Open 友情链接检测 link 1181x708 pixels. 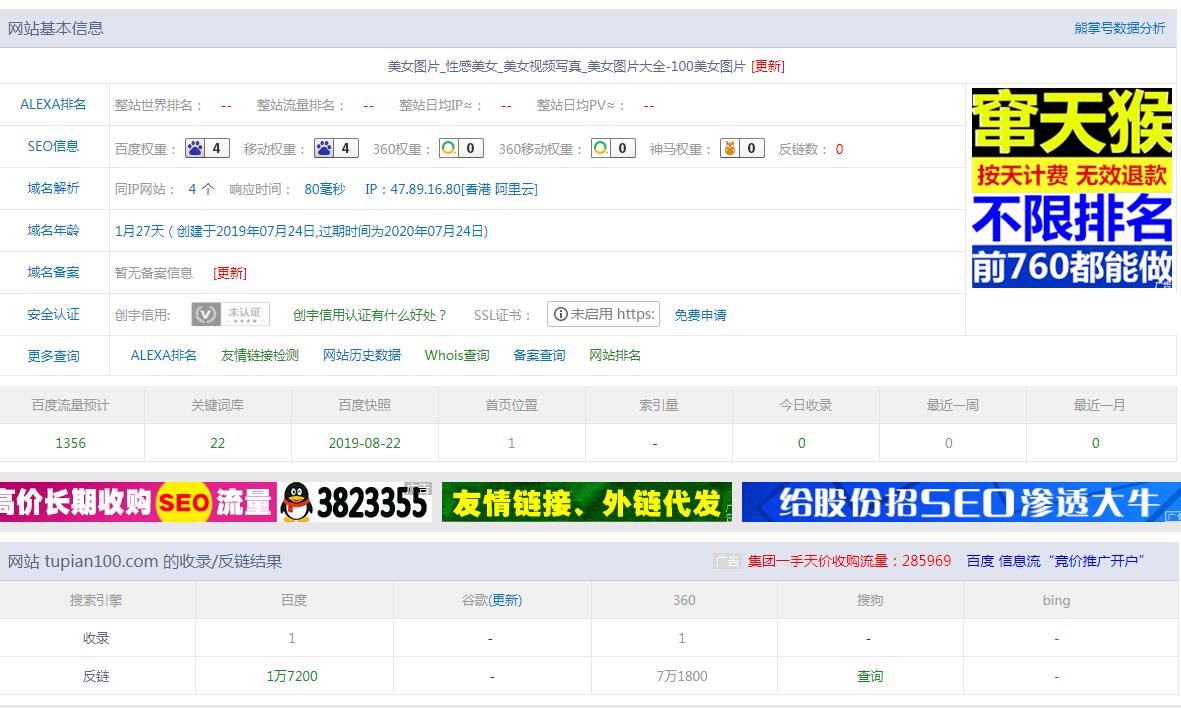tap(260, 355)
